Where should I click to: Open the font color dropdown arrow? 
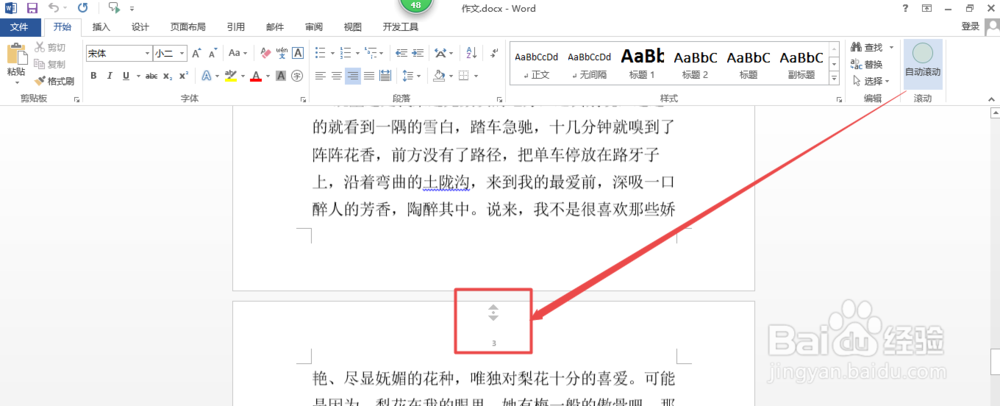coord(268,76)
